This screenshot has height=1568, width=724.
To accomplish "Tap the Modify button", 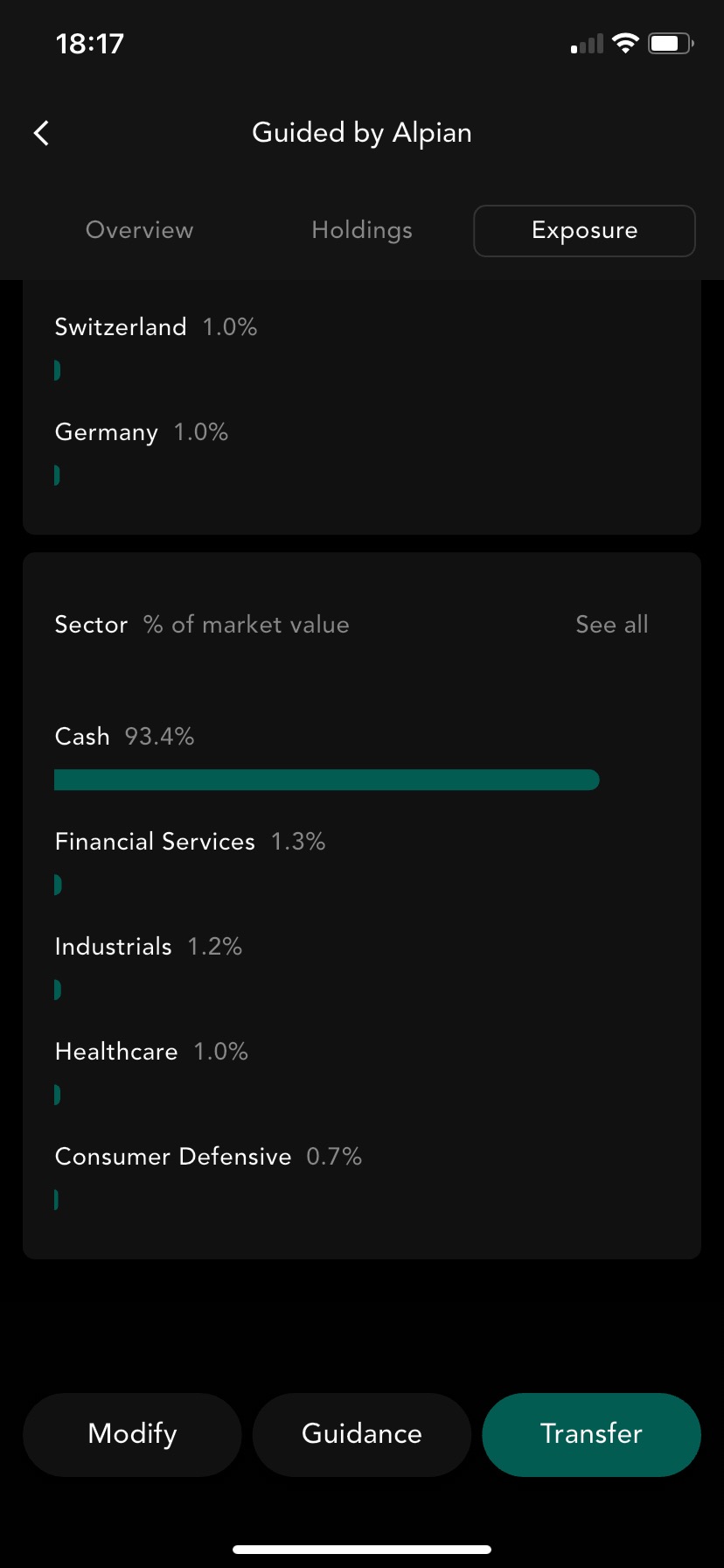I will [132, 1434].
